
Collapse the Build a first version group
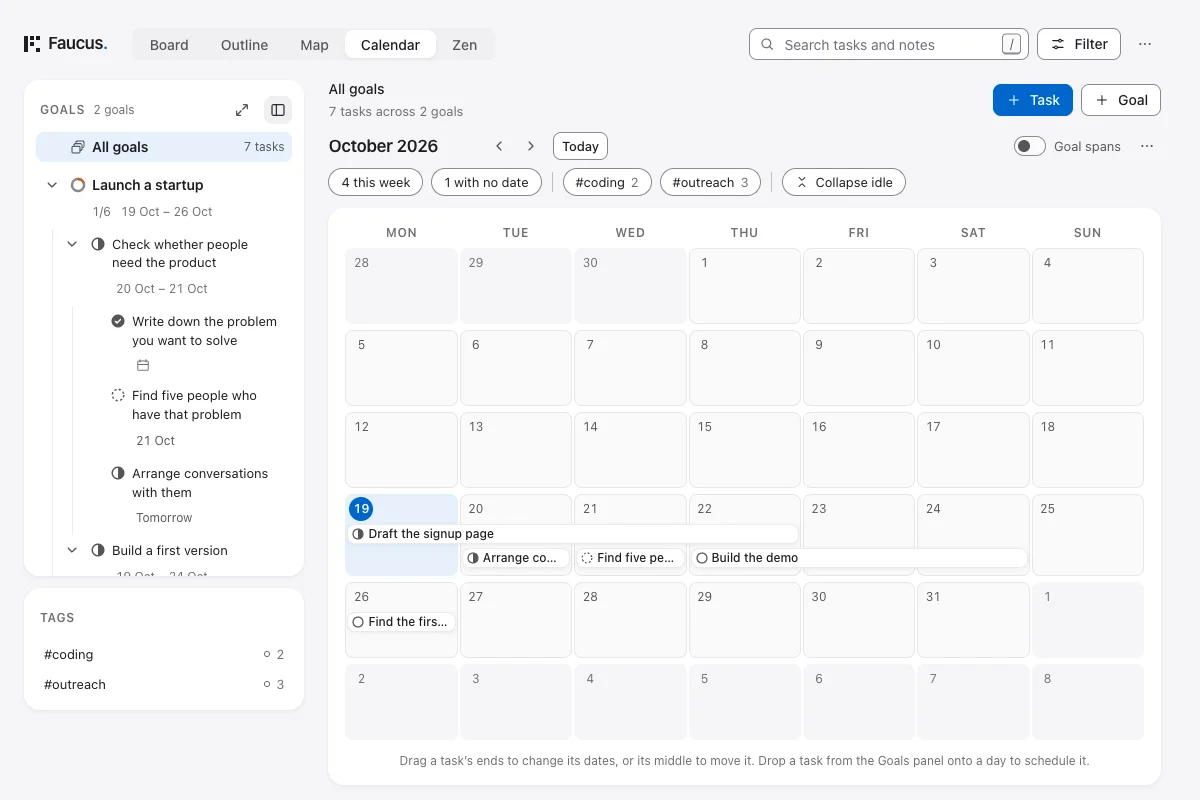coord(72,550)
